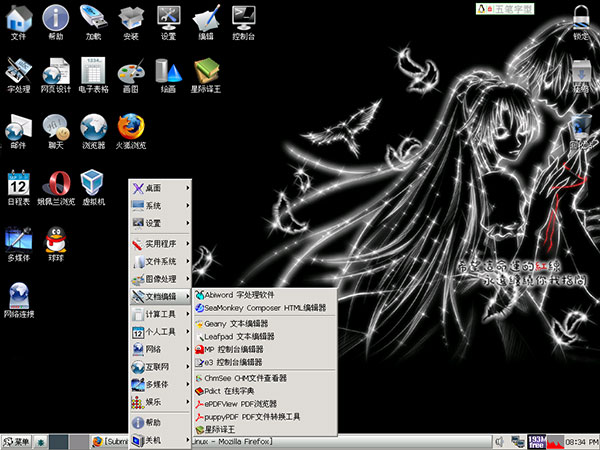The image size is (600, 450).
Task: Launch the Opera 娥佩兰浏览 desktop icon
Action: 56,188
